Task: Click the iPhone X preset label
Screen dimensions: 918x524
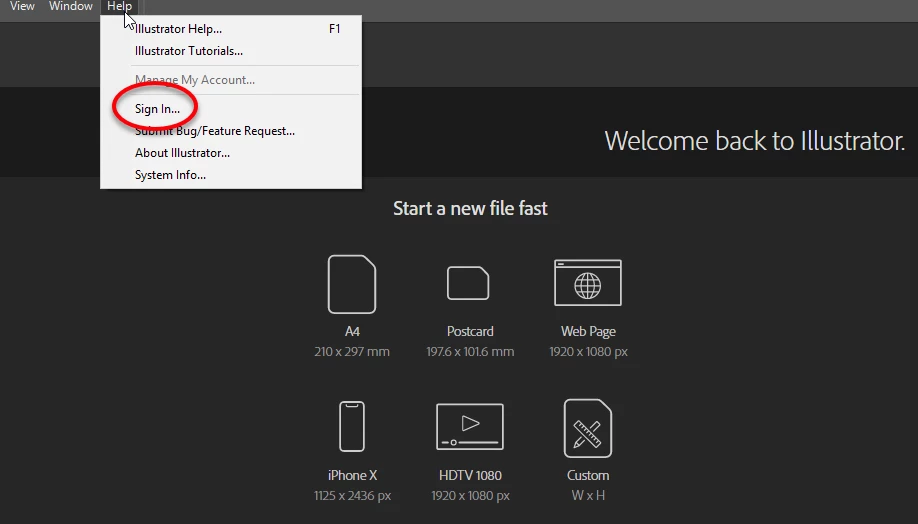Action: (352, 475)
